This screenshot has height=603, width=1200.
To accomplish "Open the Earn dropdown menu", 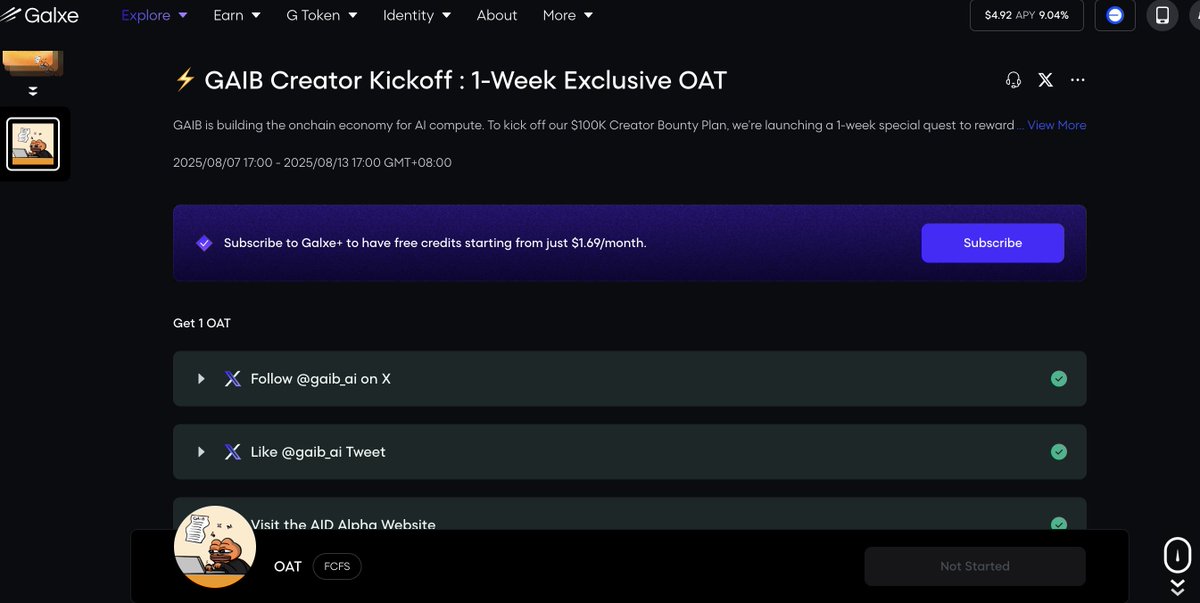I will pyautogui.click(x=237, y=15).
